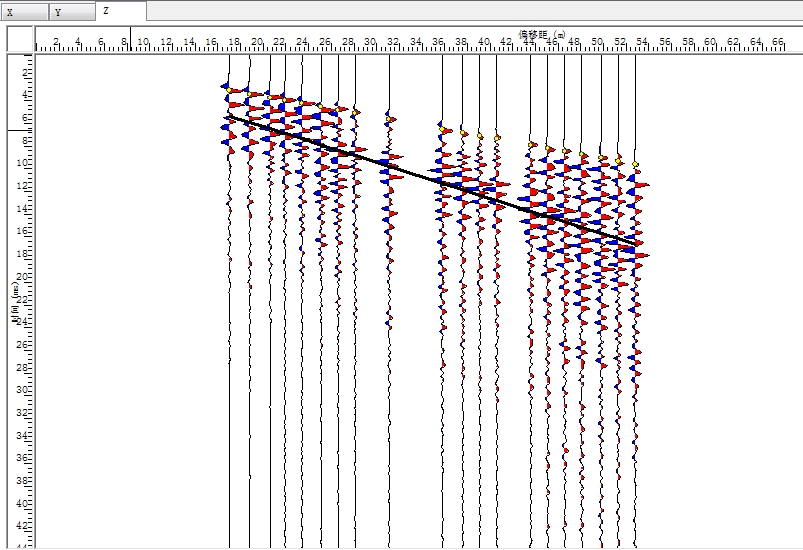Click the 60 mark on the horizontal offset ruler
The height and width of the screenshot is (550, 803).
coord(710,42)
